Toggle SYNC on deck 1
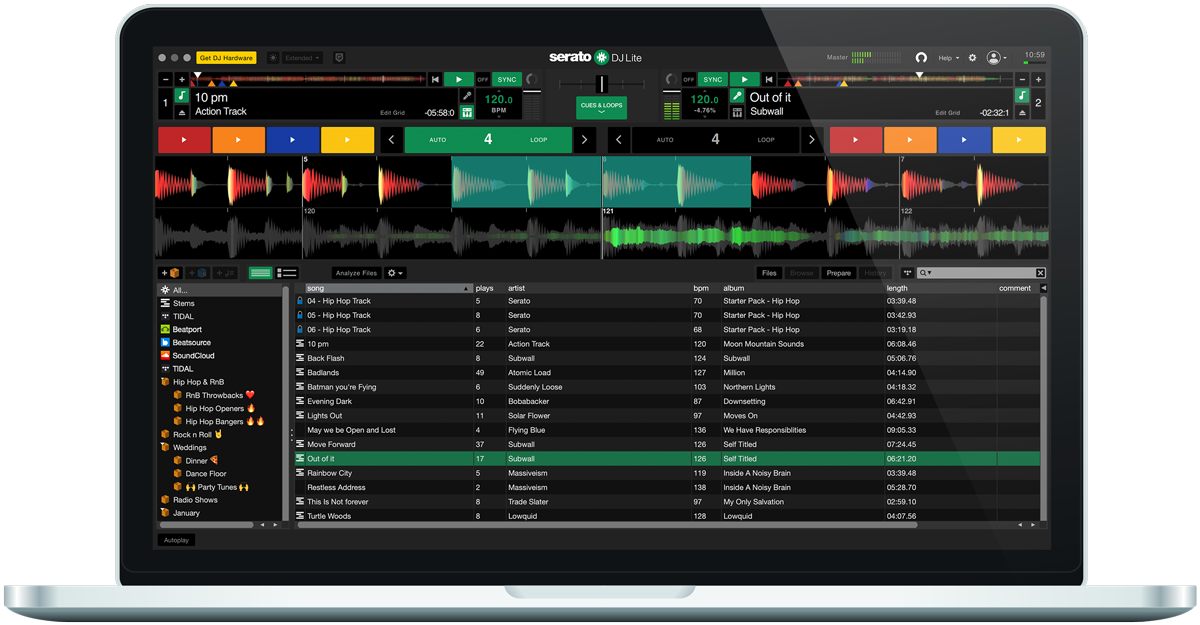This screenshot has height=625, width=1200. 507,79
